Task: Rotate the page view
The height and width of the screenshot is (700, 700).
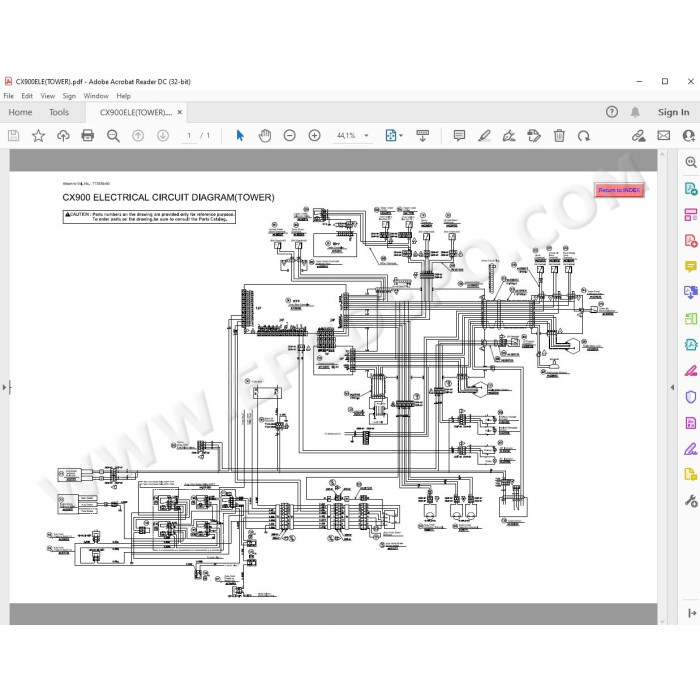Action: 583,136
